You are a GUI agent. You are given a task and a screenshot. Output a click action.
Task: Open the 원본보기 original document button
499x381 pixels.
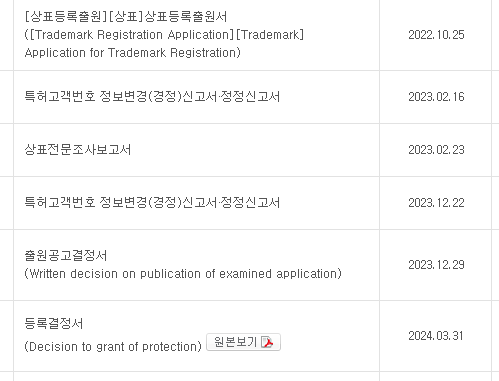[x=243, y=342]
